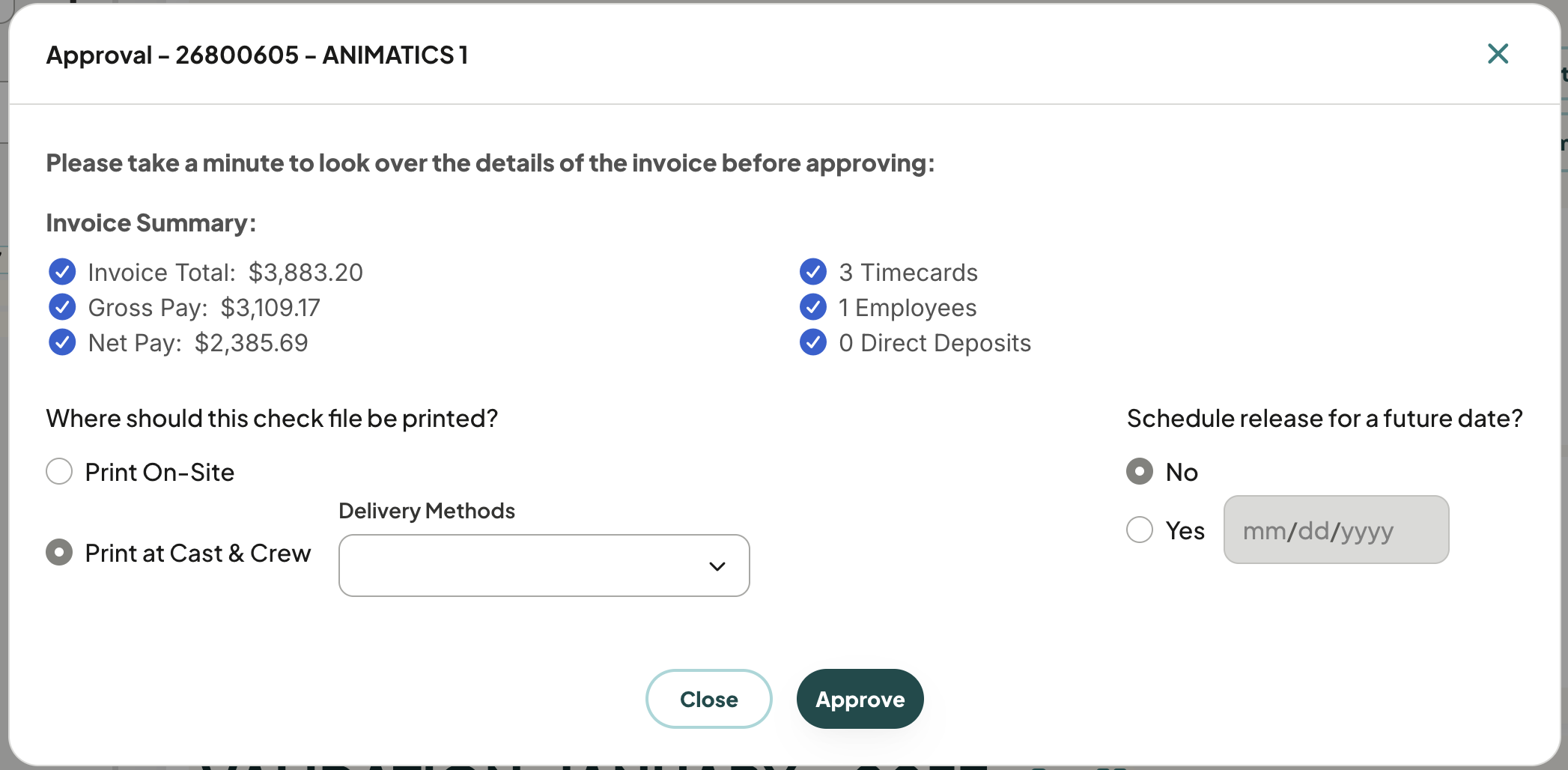Click the 1 Employees checkmark icon
Screen dimensions: 1568x770
coord(813,307)
